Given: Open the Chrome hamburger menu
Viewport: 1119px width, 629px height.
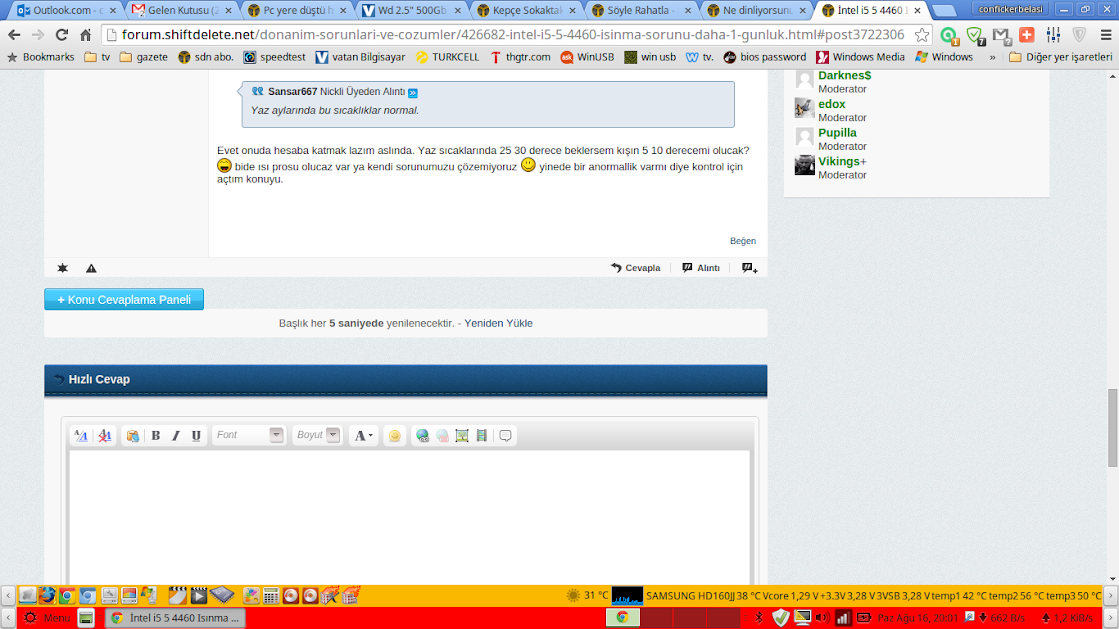Looking at the screenshot, I should pyautogui.click(x=1105, y=35).
